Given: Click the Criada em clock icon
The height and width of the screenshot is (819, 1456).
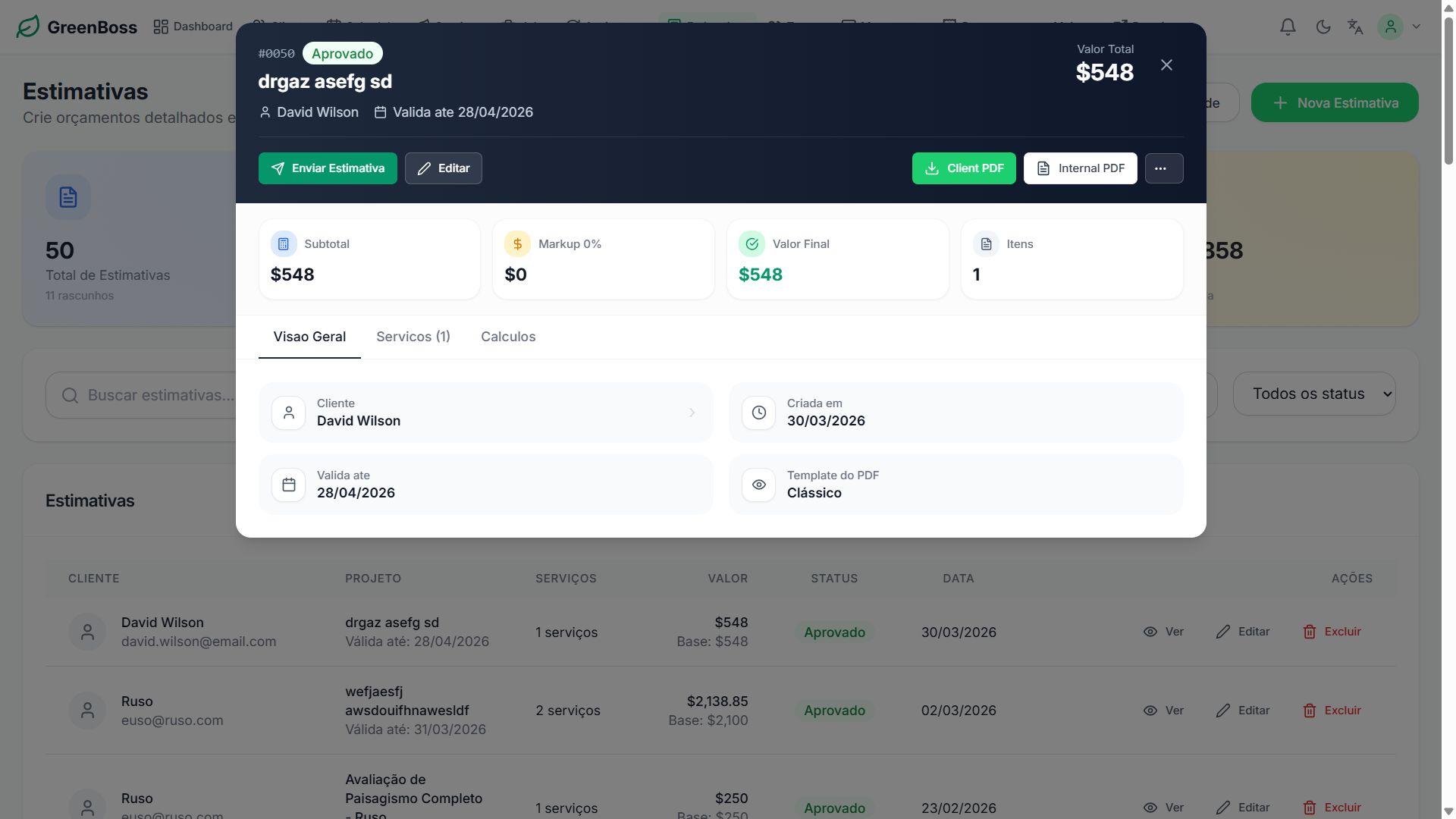Looking at the screenshot, I should click(758, 413).
